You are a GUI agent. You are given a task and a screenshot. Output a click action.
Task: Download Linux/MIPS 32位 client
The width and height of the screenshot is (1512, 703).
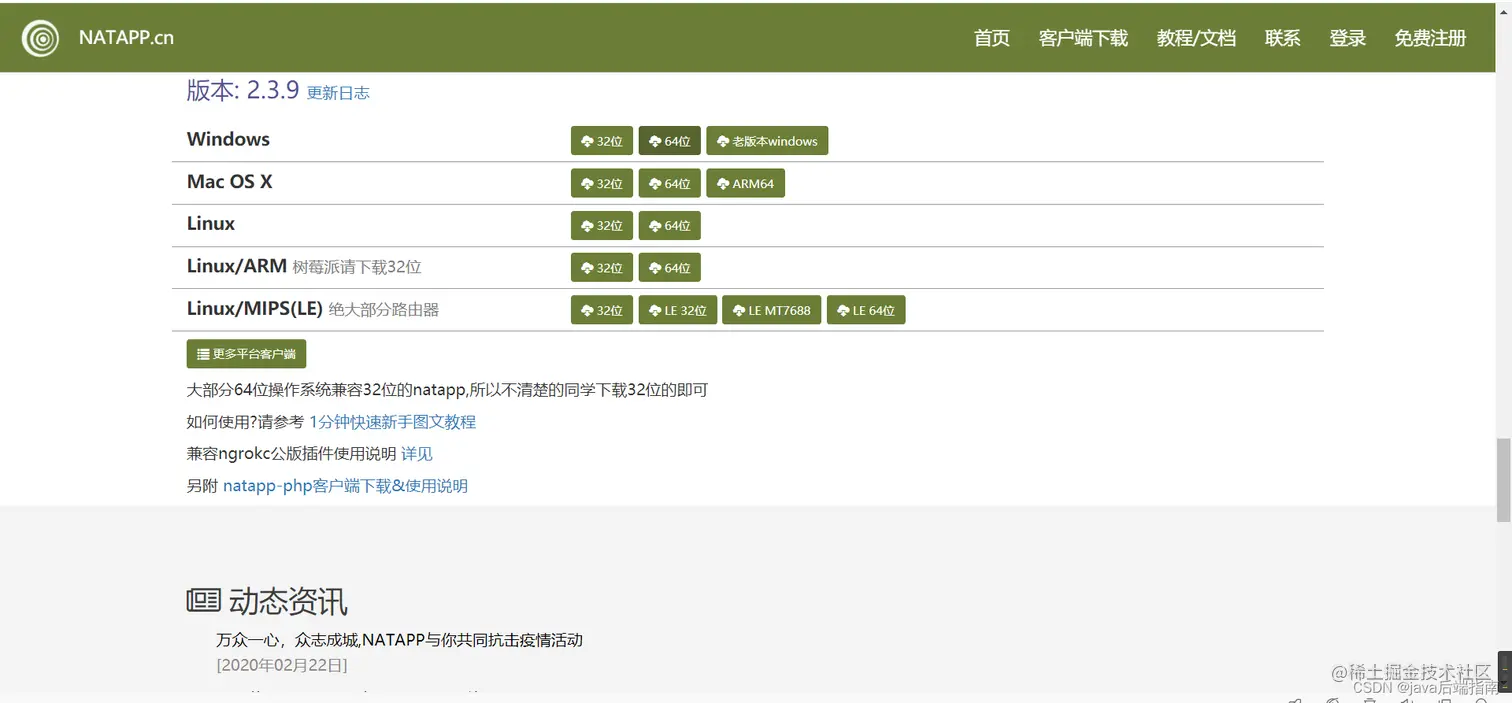point(602,310)
